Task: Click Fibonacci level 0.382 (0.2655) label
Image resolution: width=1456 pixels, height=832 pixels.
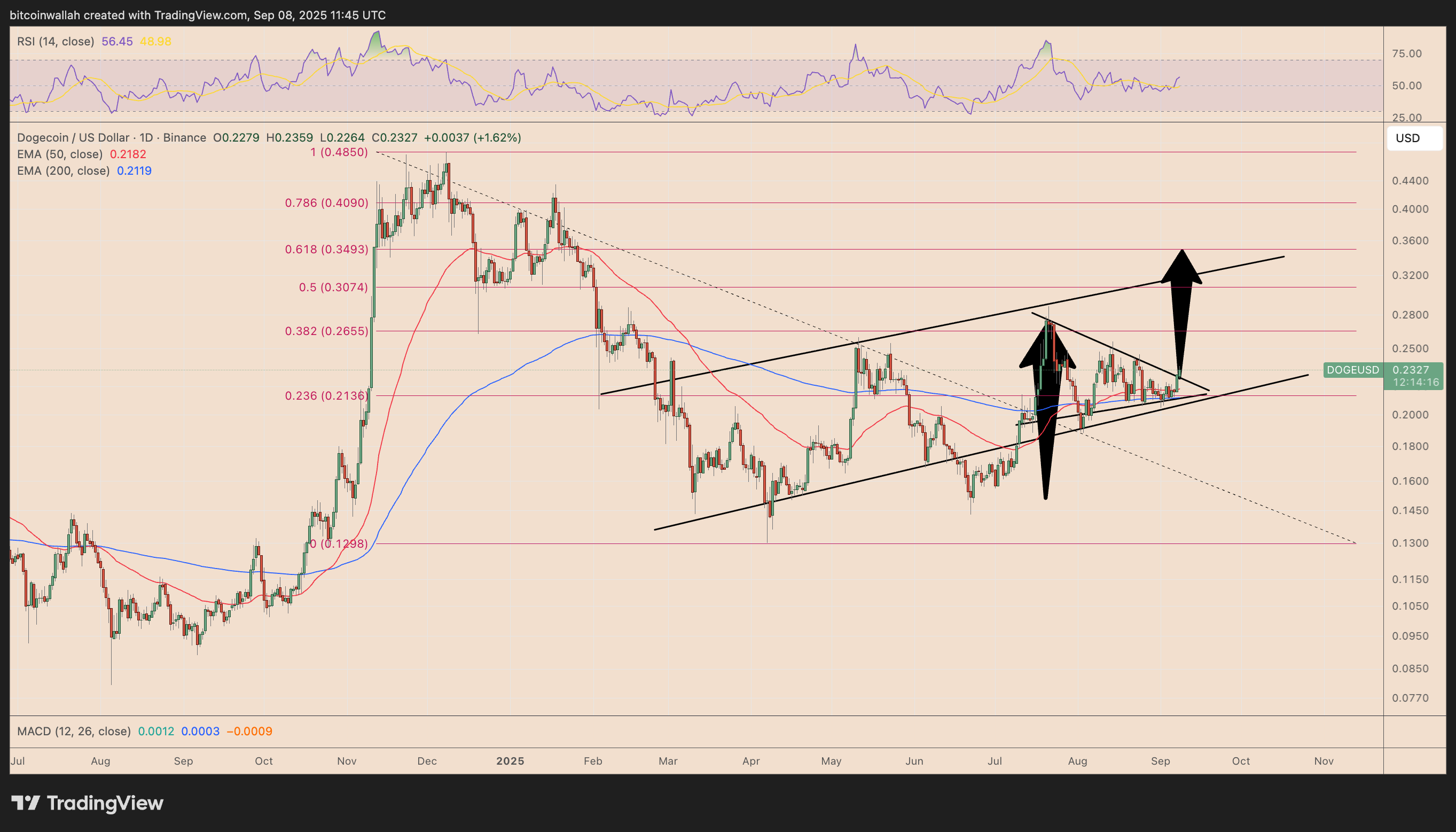Action: click(326, 331)
